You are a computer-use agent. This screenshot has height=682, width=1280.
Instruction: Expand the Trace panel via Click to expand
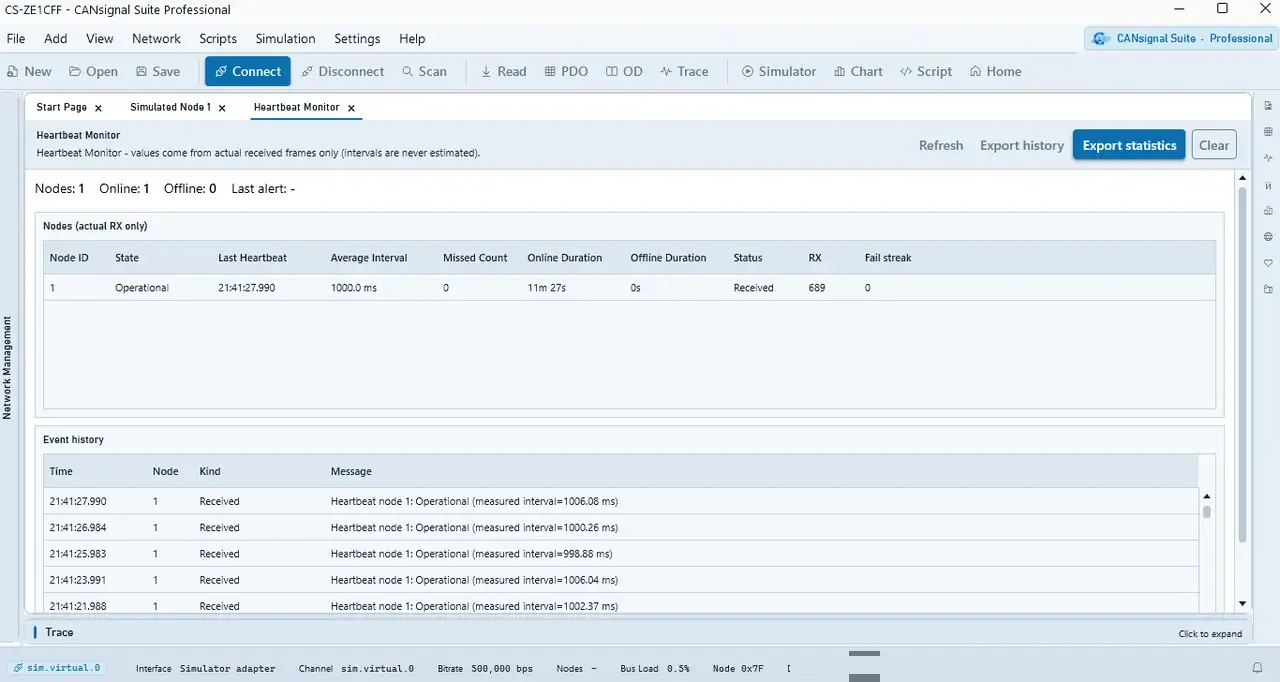click(1210, 634)
